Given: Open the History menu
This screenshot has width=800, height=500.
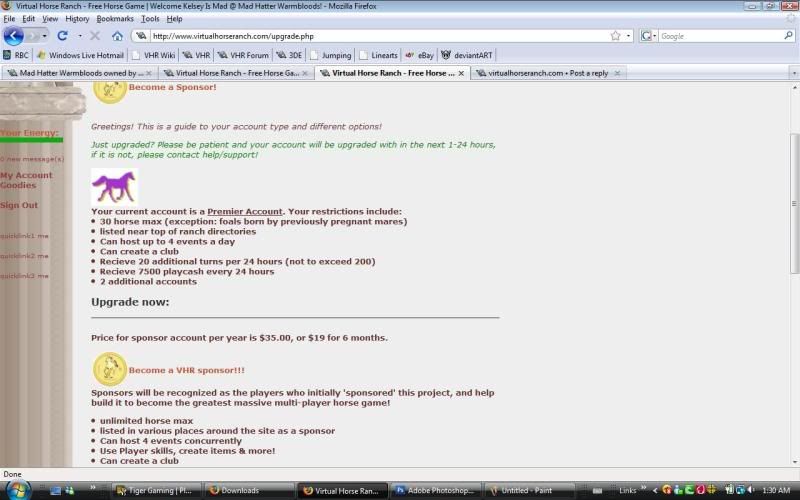Looking at the screenshot, I should click(77, 19).
